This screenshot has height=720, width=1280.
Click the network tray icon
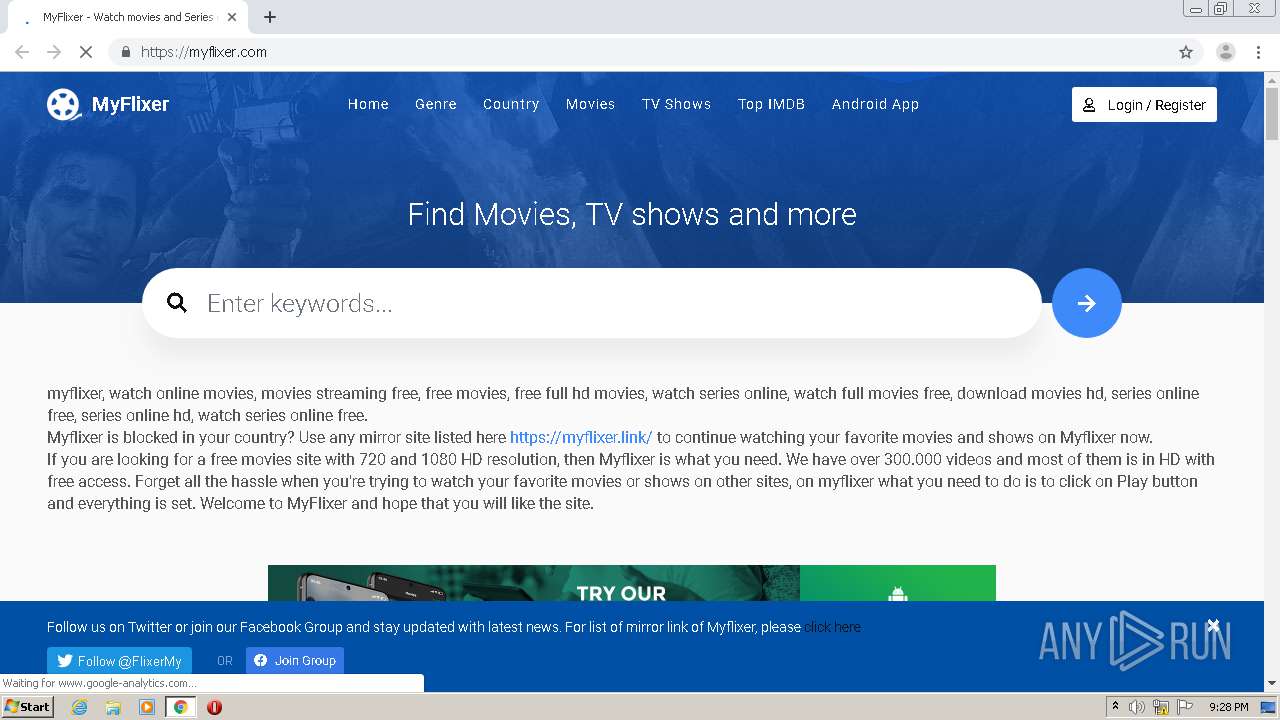tap(1161, 707)
